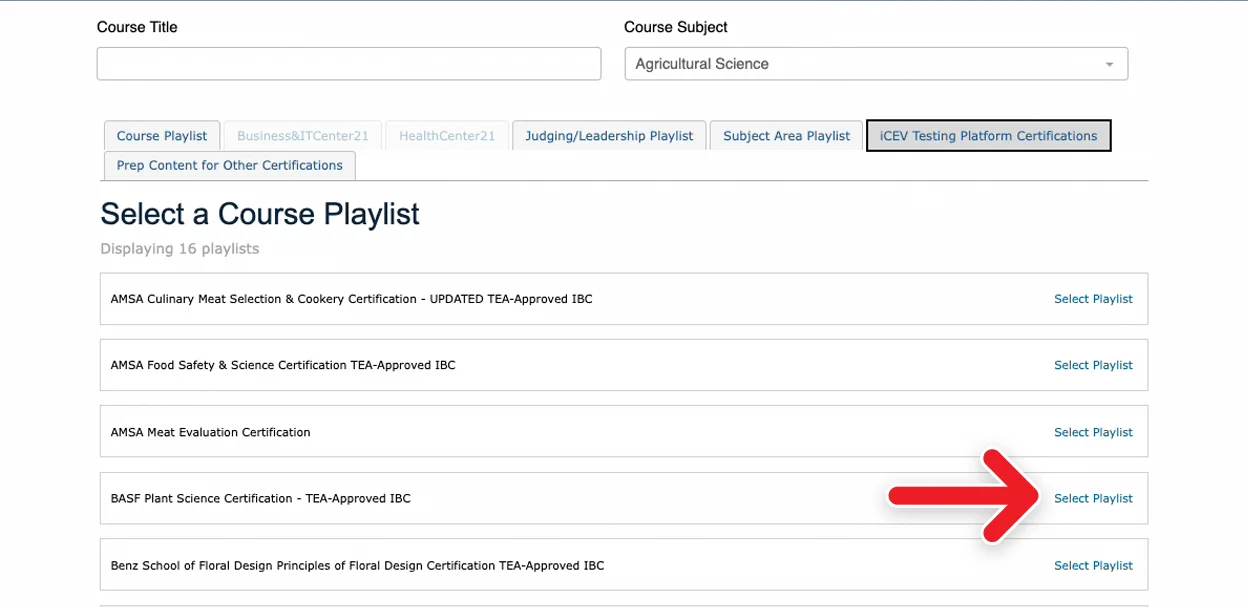Switch to Judging/Leadership Playlist tab

[x=609, y=136]
